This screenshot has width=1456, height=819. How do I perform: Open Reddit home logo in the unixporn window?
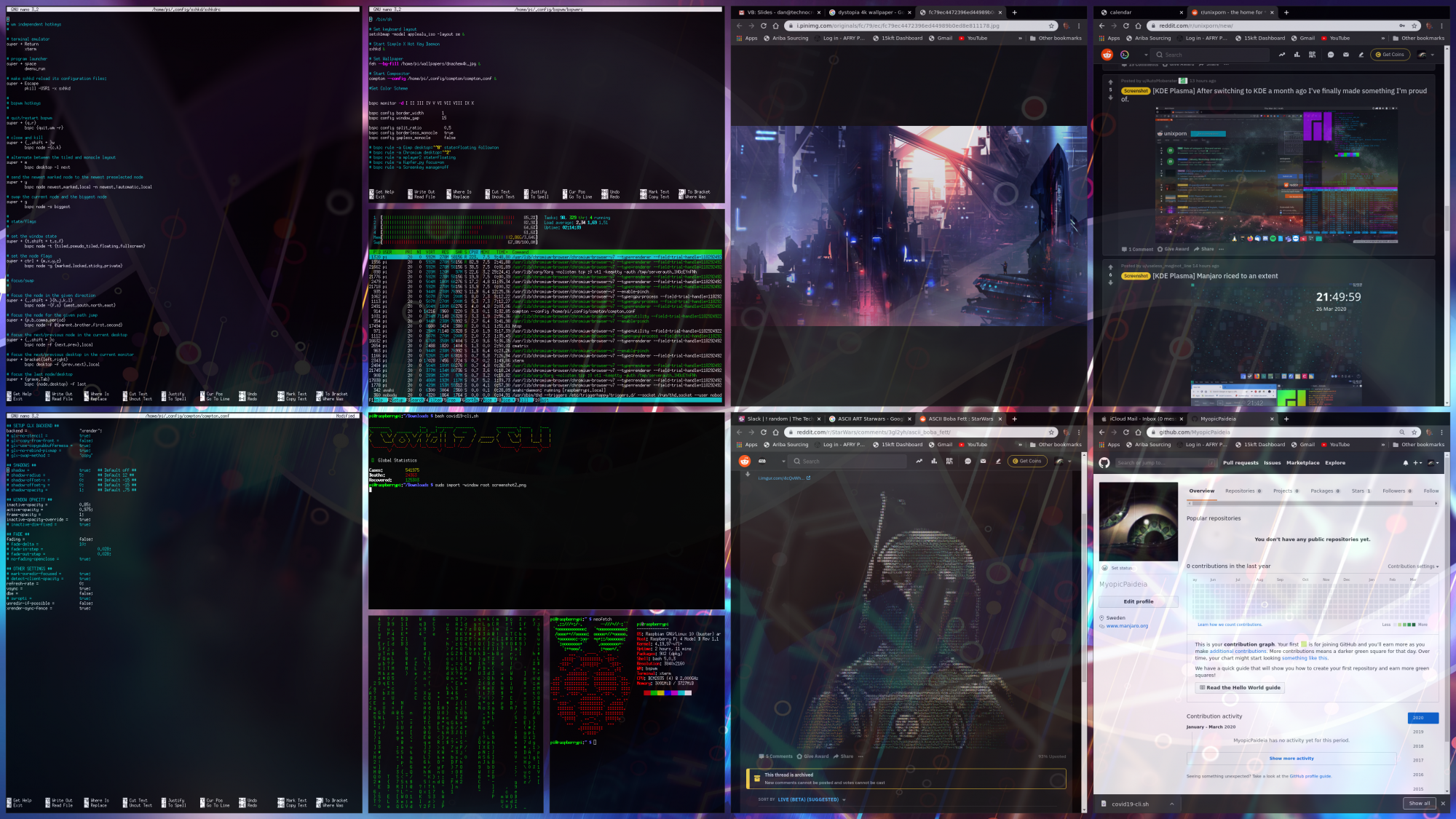pyautogui.click(x=1107, y=55)
